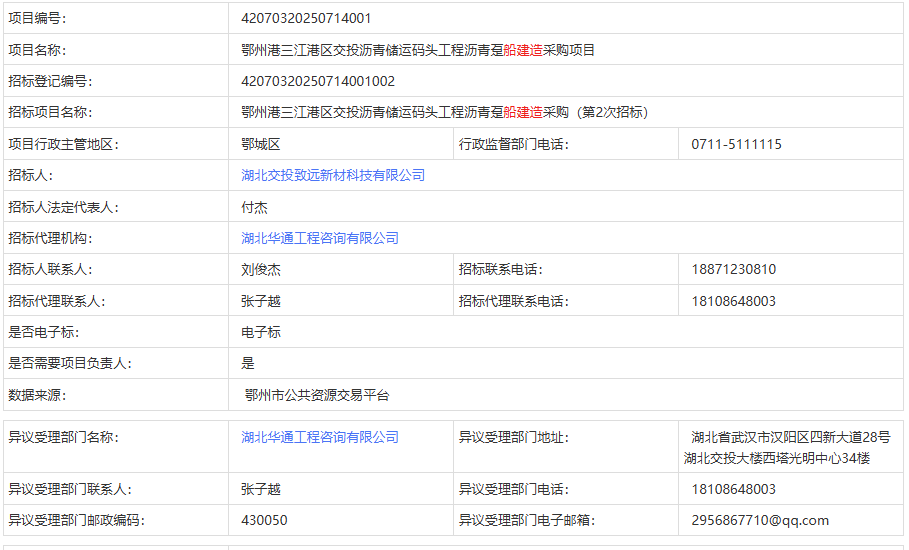The height and width of the screenshot is (550, 909).
Task: Click the 招标项目名称 value ending with 第2次招标
Action: [x=444, y=112]
